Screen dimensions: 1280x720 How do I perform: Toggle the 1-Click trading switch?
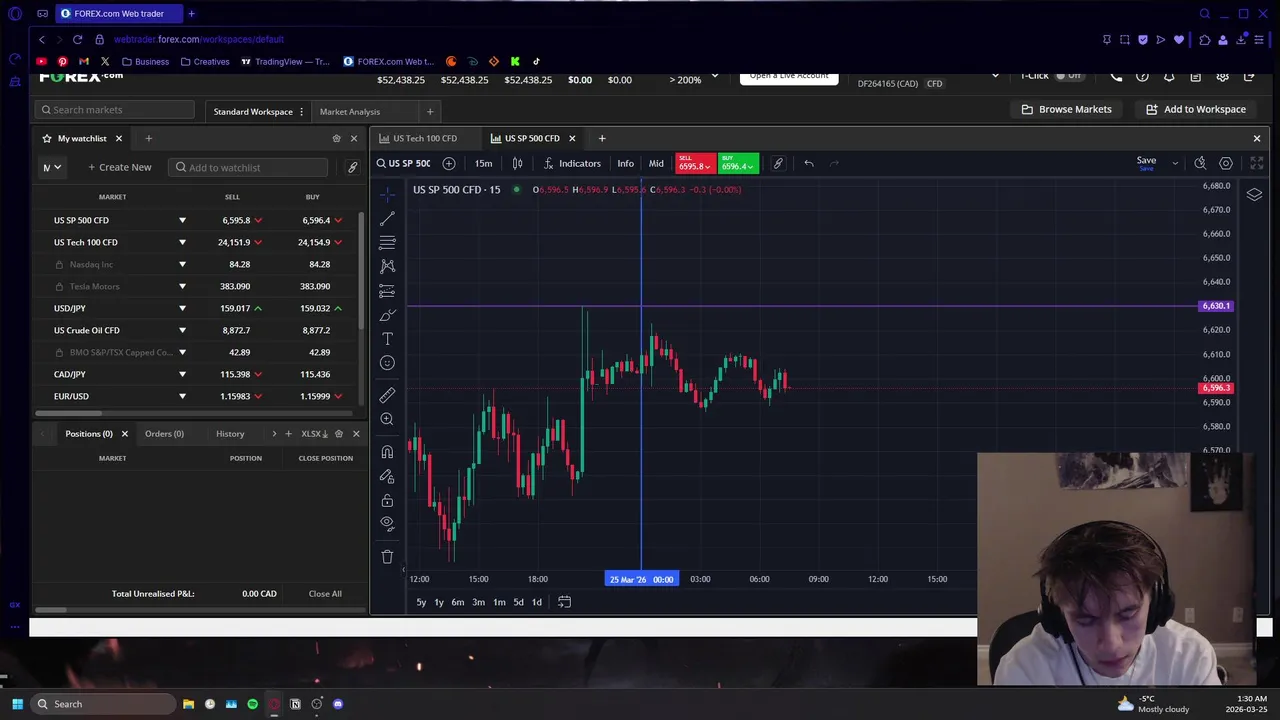click(1069, 76)
